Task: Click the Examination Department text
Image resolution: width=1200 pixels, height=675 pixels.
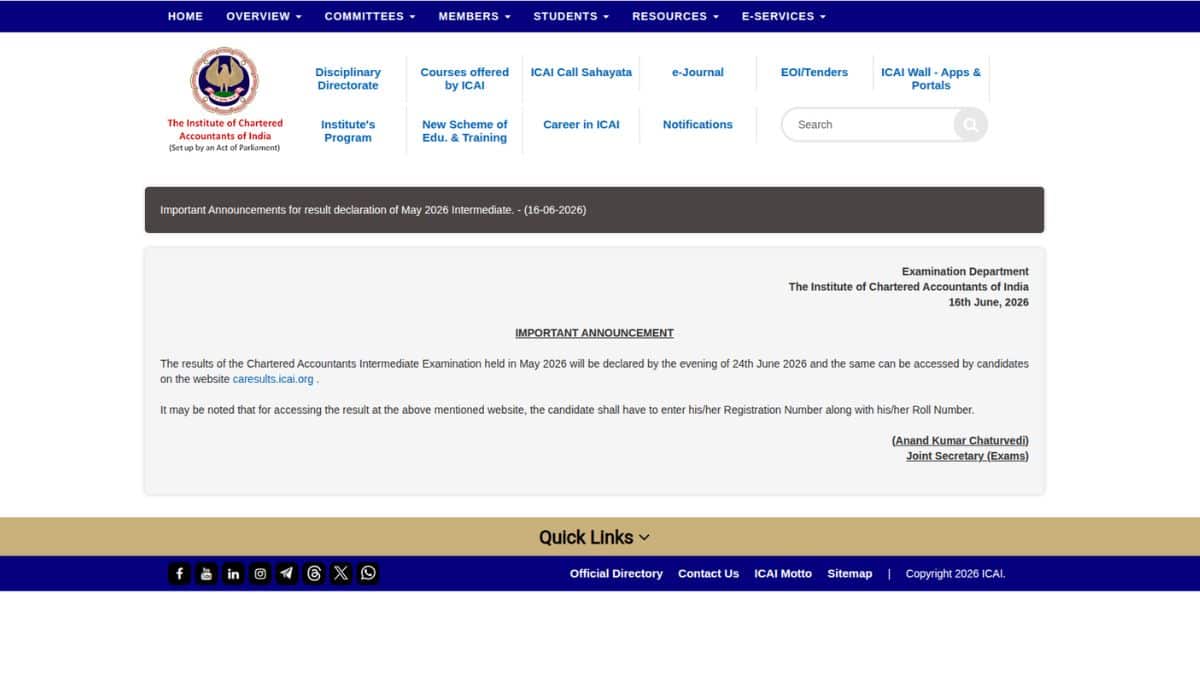Action: click(x=965, y=271)
